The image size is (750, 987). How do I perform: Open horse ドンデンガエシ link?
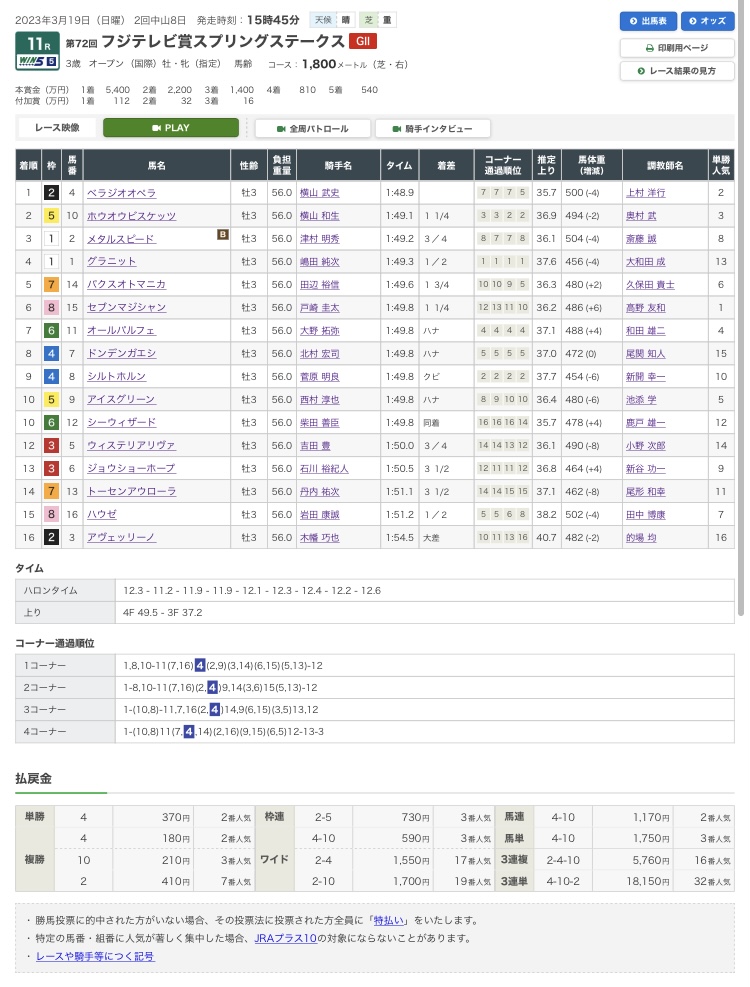tap(122, 353)
